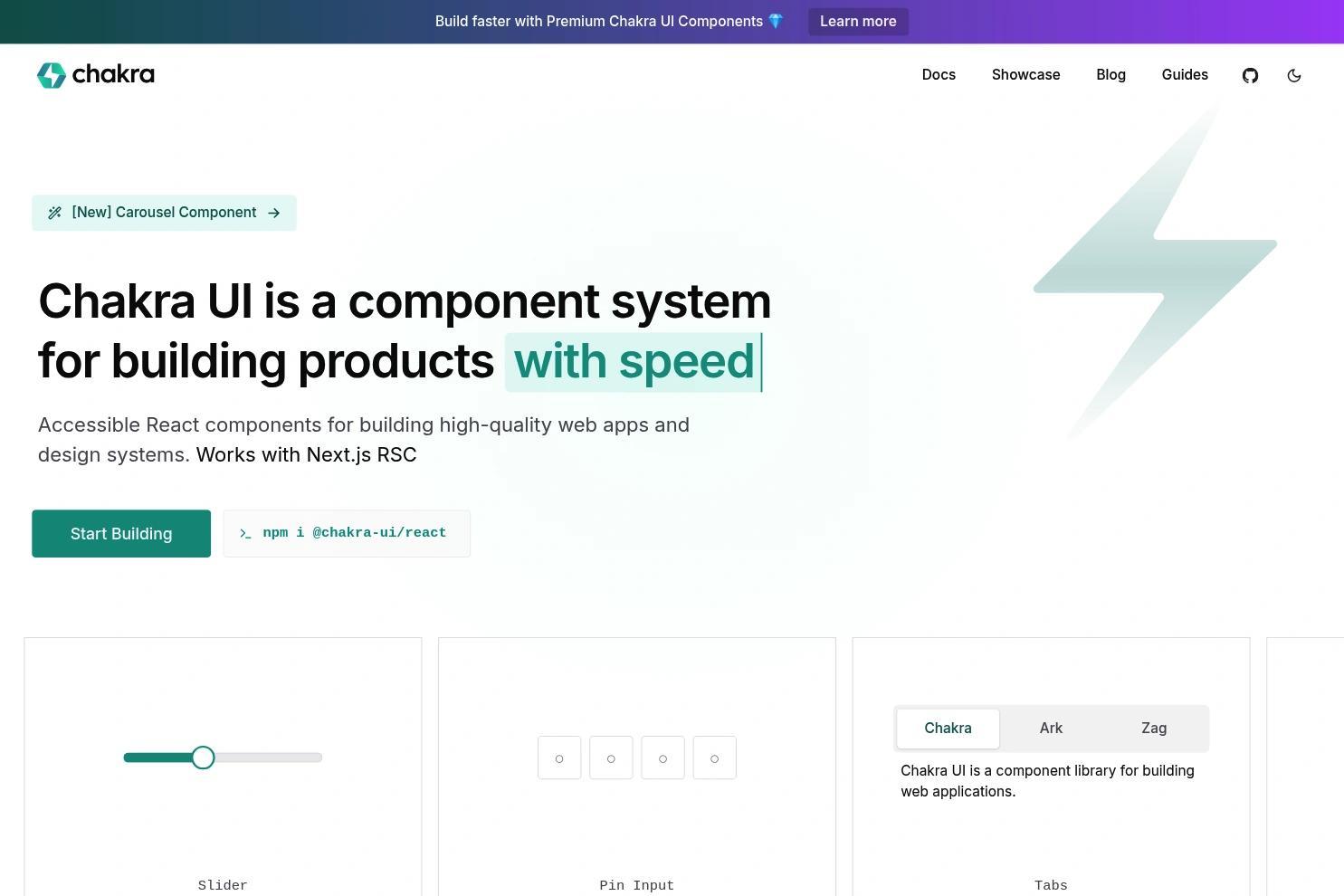Visit the Guides section
Image resolution: width=1344 pixels, height=896 pixels.
coord(1185,75)
